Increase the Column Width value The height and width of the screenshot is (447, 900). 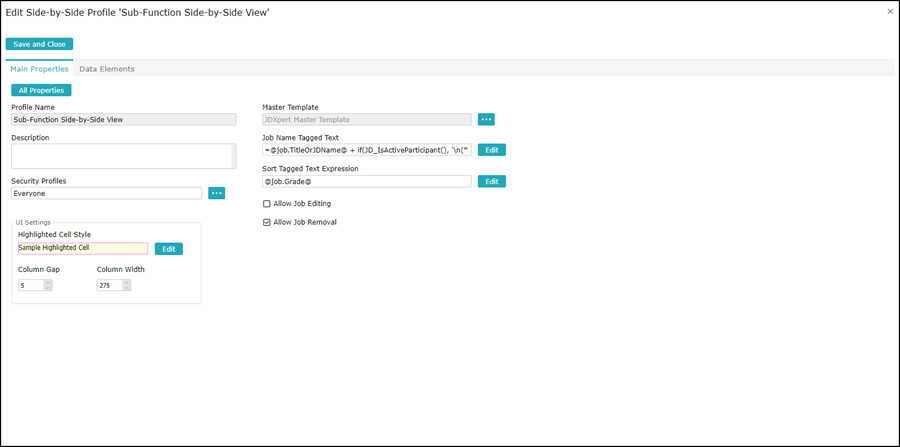point(127,282)
